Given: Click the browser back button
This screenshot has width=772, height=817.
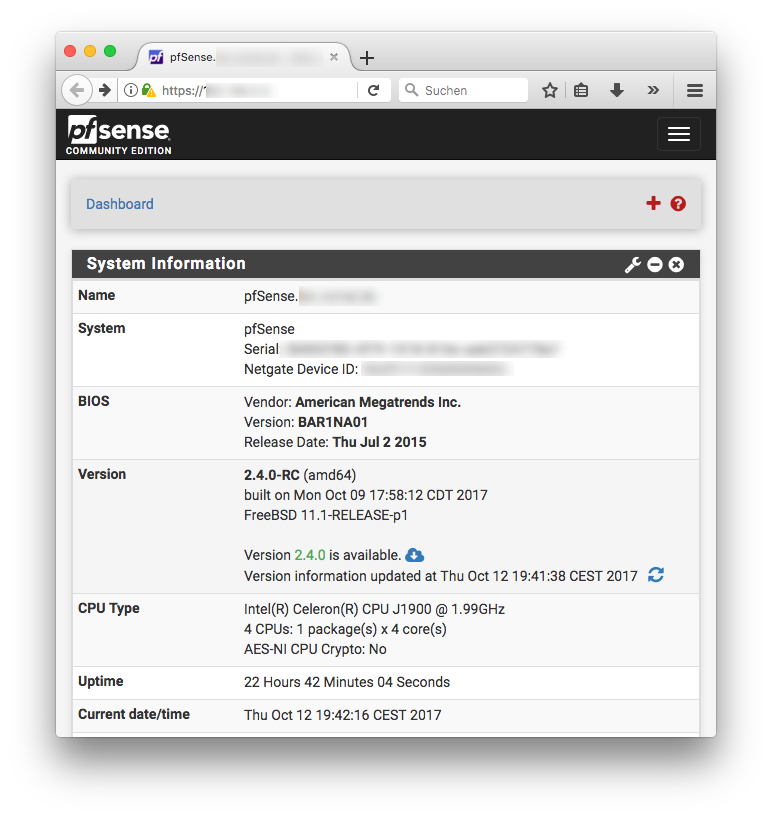Looking at the screenshot, I should point(77,90).
